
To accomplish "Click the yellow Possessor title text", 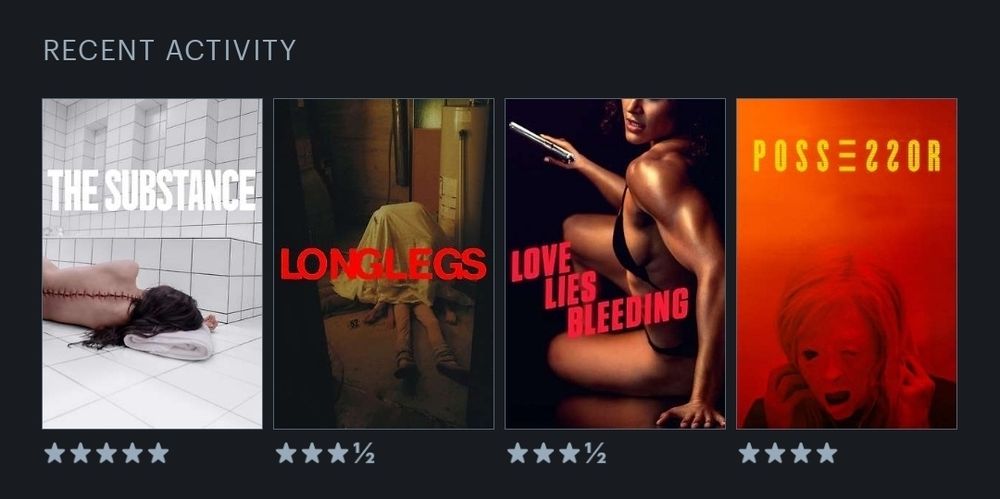I will coord(847,156).
